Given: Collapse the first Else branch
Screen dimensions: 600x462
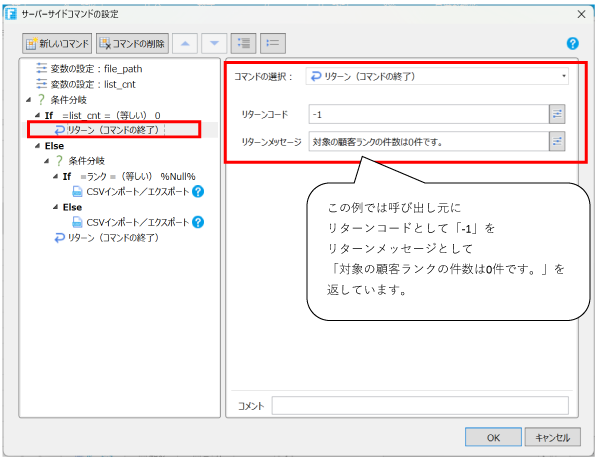Looking at the screenshot, I should point(37,146).
